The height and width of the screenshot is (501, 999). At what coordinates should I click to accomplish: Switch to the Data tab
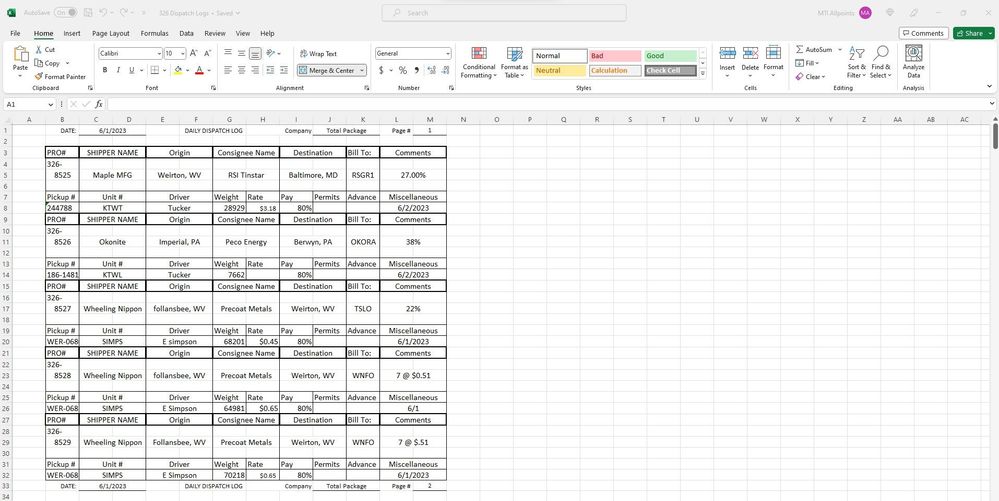186,33
